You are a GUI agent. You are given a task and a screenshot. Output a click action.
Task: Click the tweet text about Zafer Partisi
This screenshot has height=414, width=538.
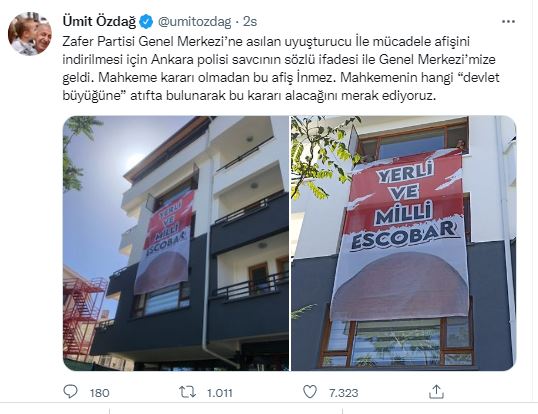click(x=281, y=69)
